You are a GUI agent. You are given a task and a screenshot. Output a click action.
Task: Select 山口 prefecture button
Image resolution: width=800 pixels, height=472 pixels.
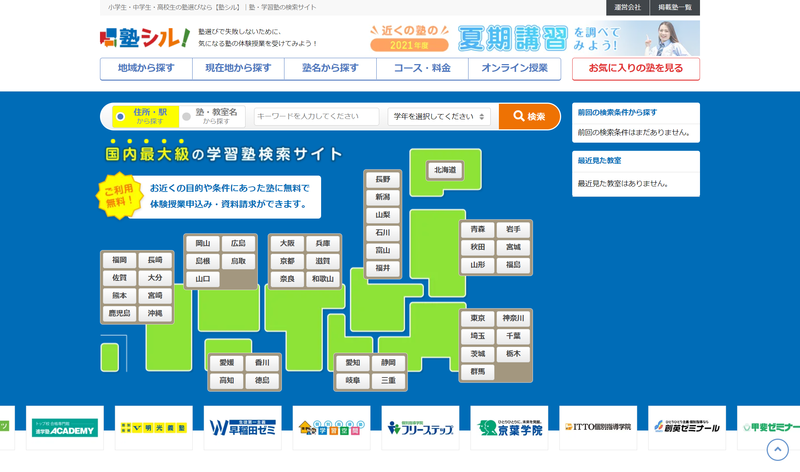(203, 279)
